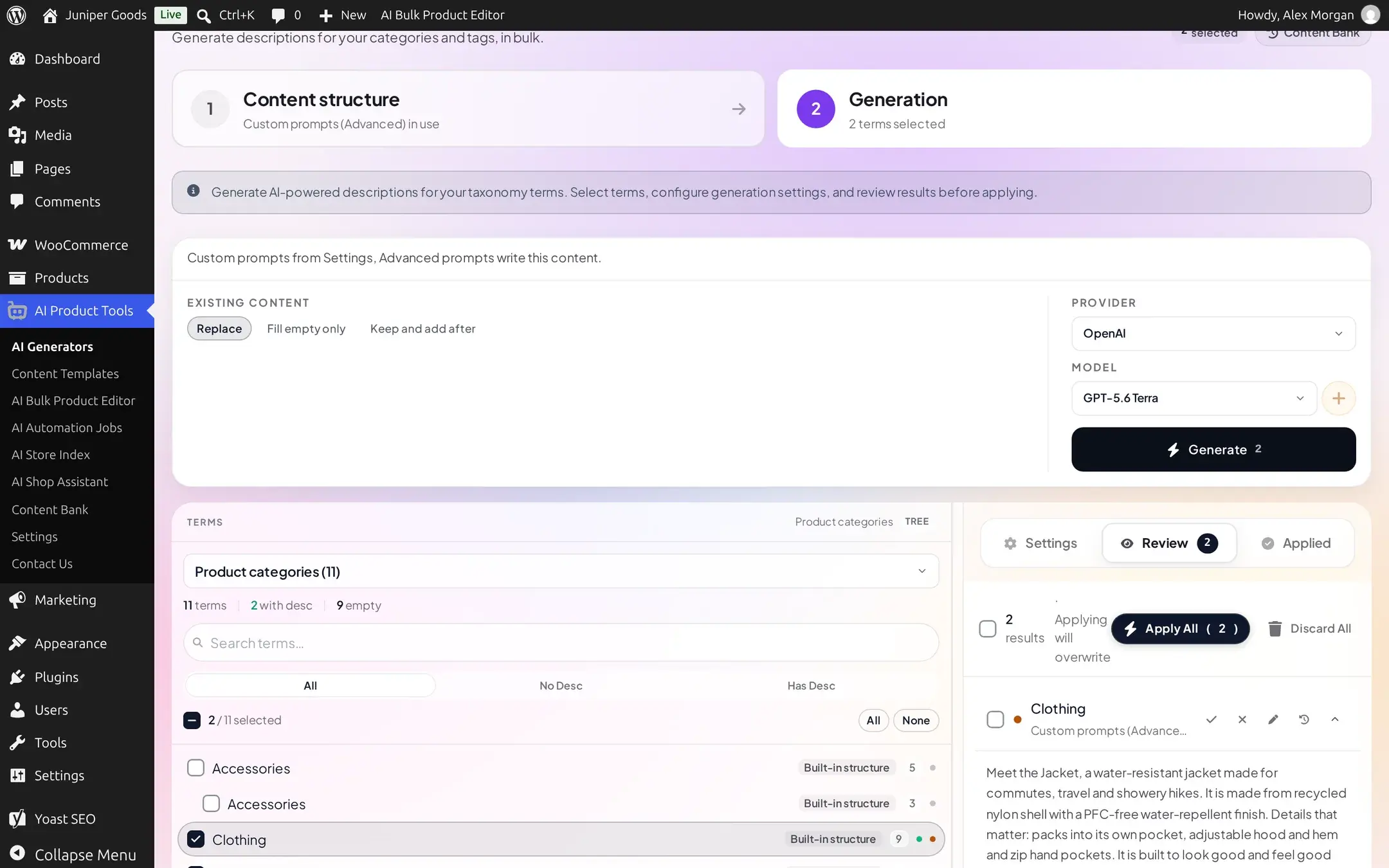This screenshot has width=1389, height=868.
Task: Expand the Product categories (11) dropdown
Action: click(x=561, y=572)
